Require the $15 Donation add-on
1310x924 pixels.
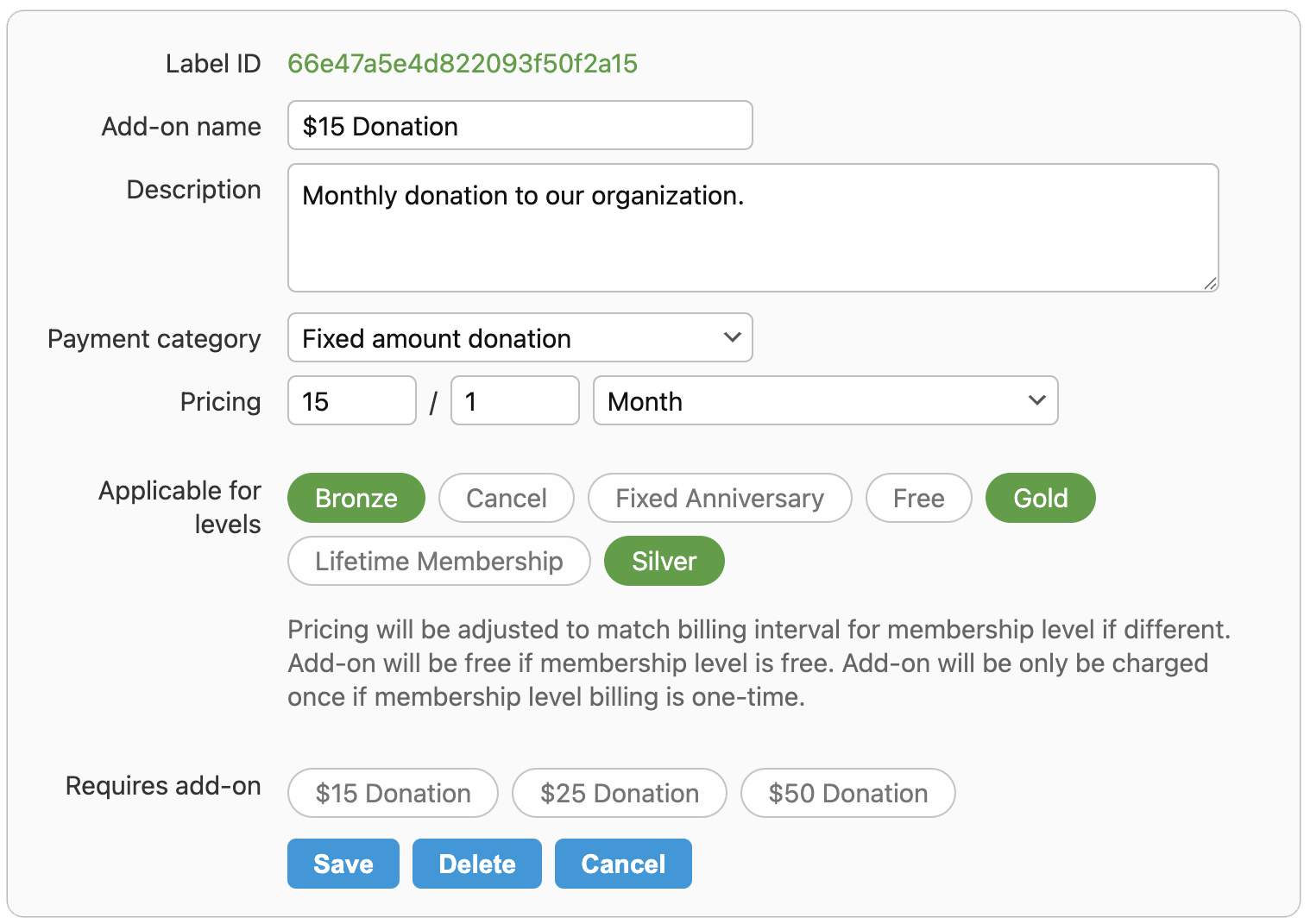coord(393,793)
